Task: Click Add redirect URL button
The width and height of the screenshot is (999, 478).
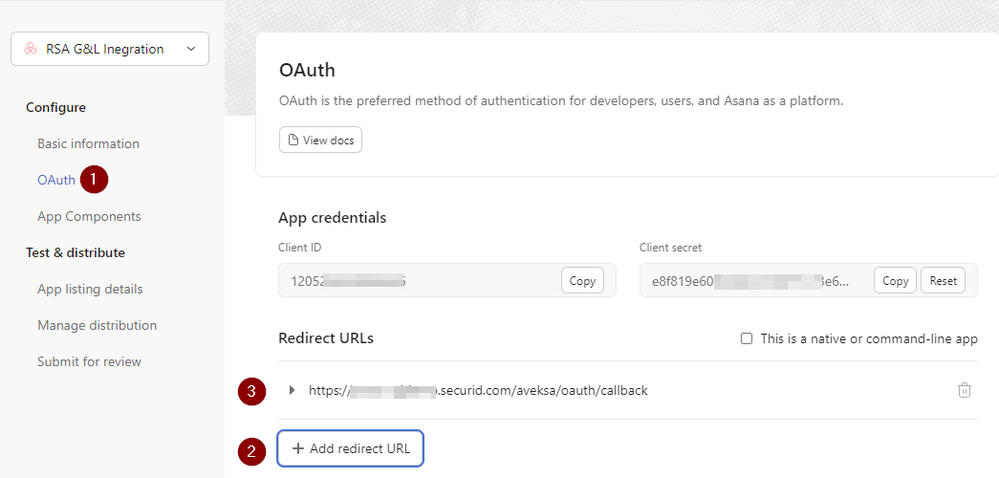Action: tap(350, 449)
